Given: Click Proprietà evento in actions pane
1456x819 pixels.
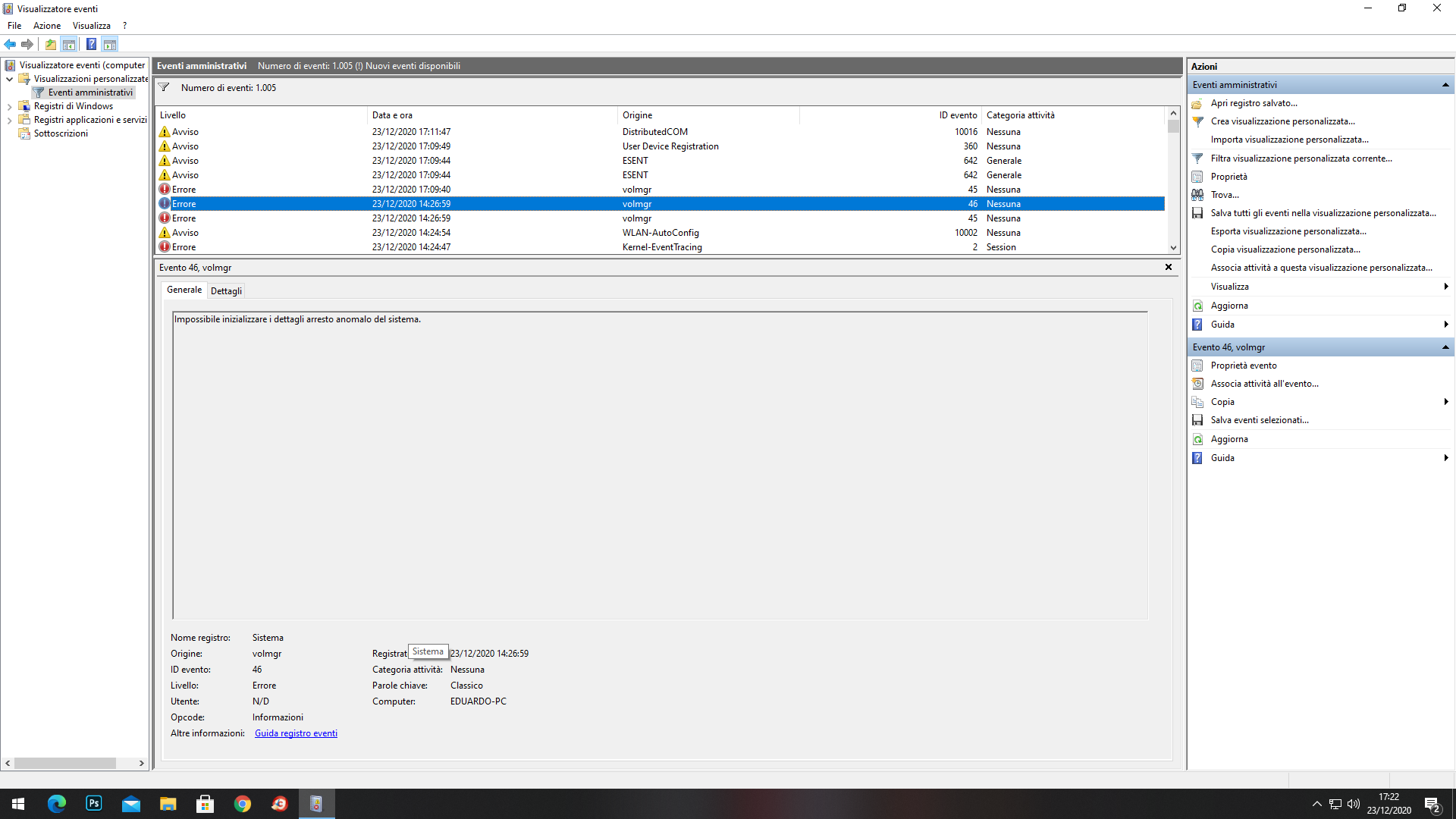Looking at the screenshot, I should [x=1243, y=366].
